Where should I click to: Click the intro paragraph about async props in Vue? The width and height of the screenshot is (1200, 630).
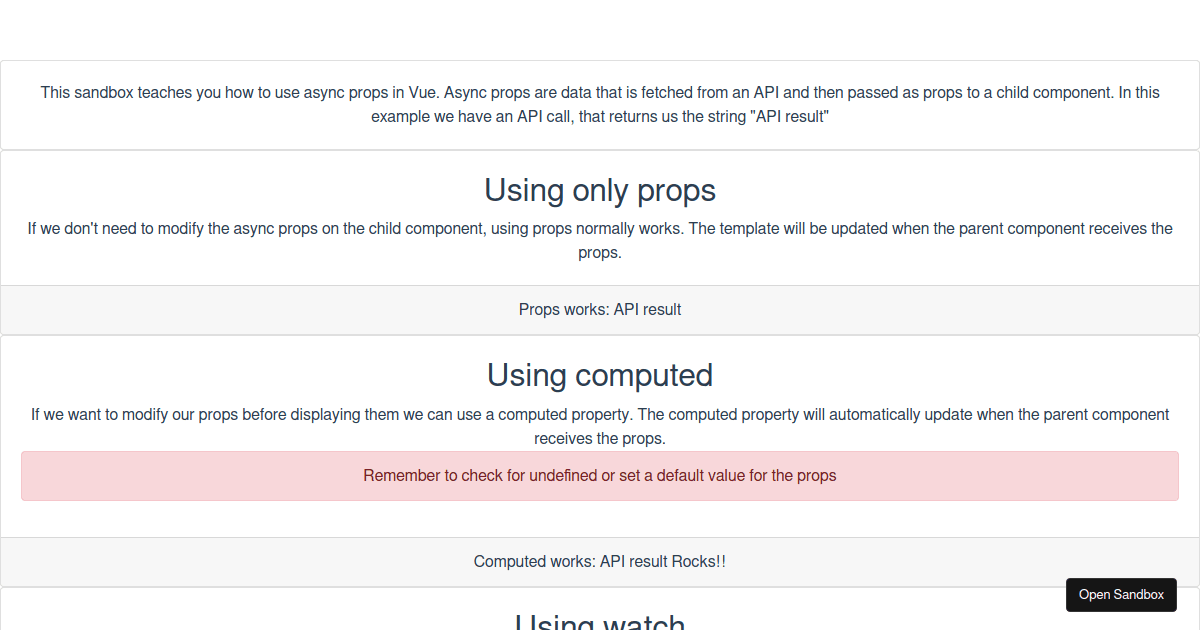point(600,104)
